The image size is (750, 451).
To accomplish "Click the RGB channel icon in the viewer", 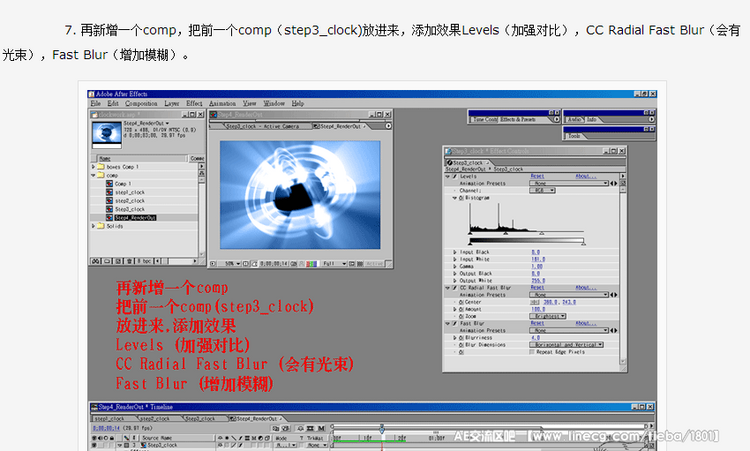I will [x=311, y=264].
